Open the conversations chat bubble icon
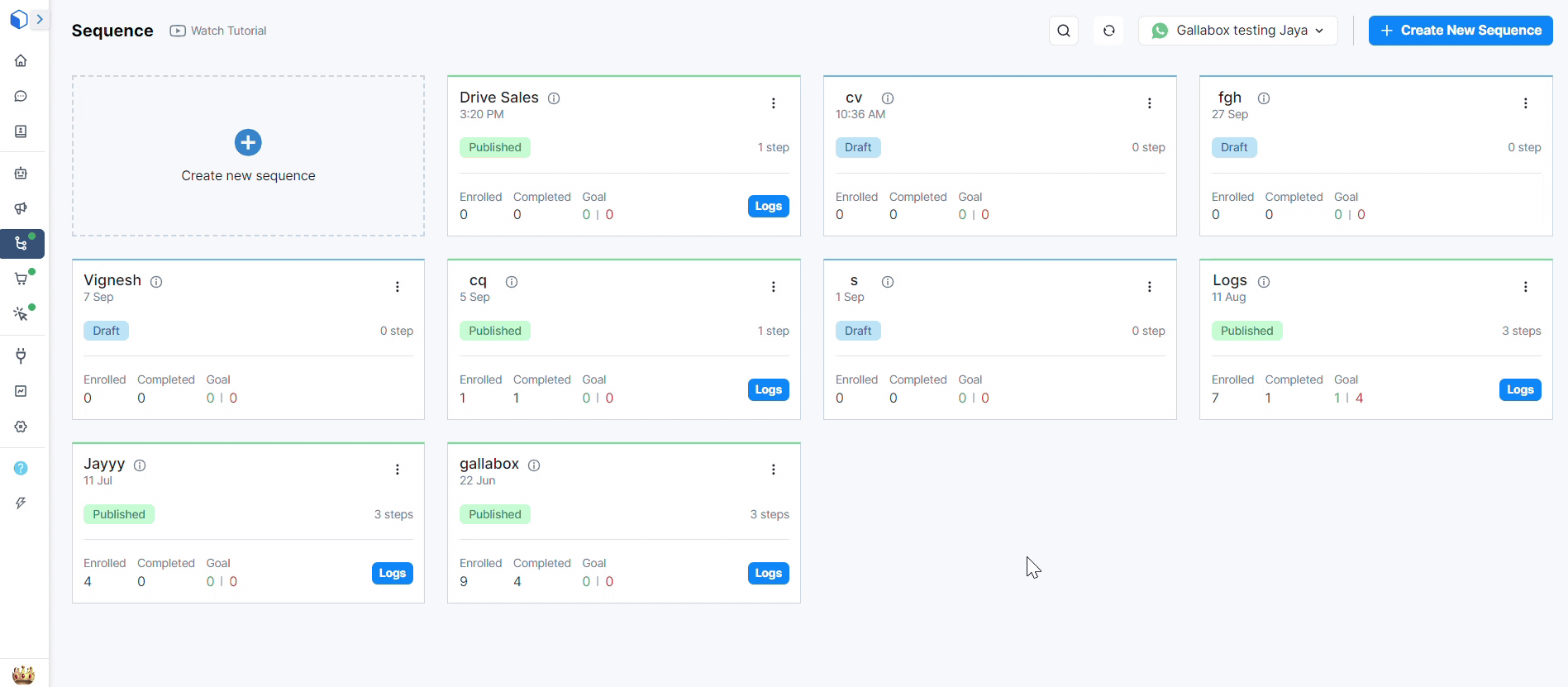Screen dimensions: 1568x687 point(21,96)
